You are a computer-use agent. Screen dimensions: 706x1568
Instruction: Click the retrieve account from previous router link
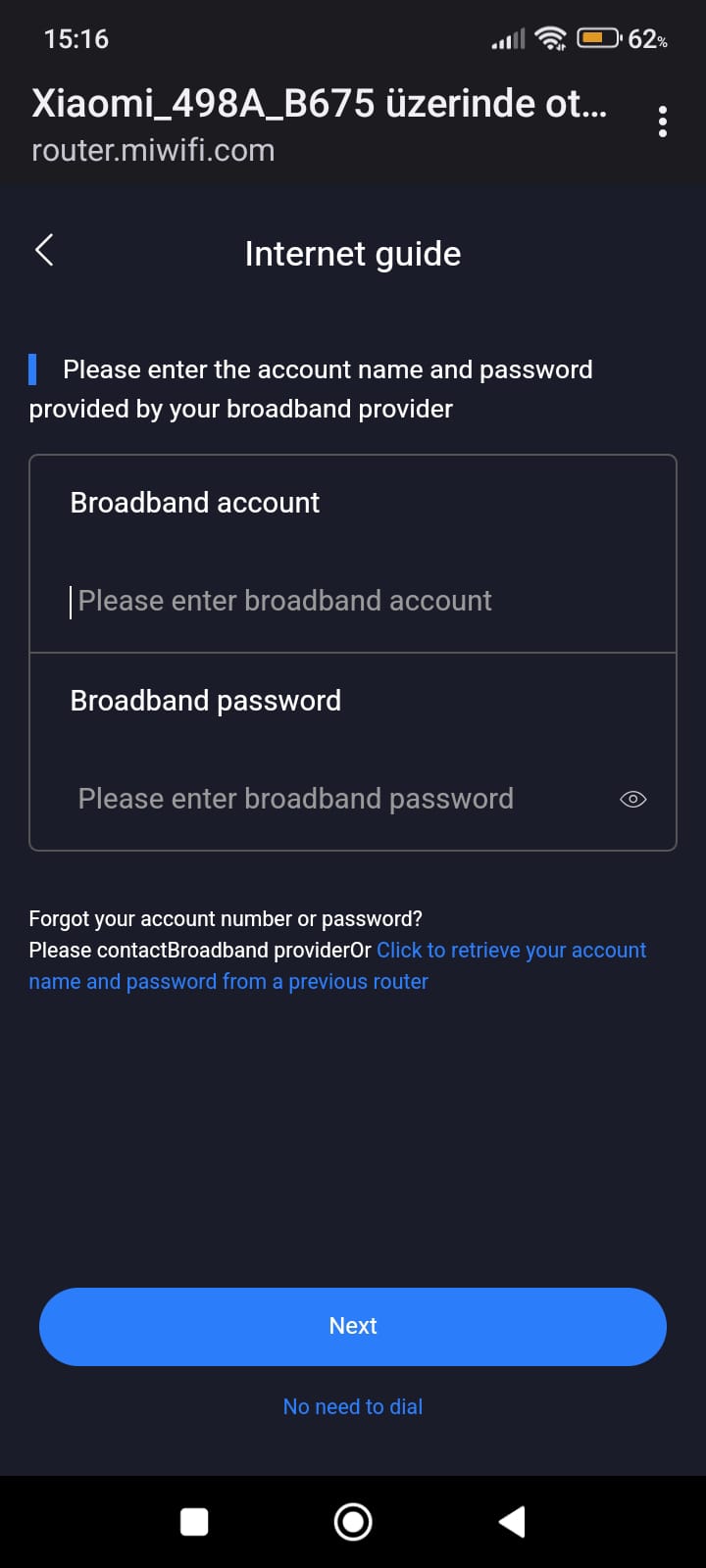pos(511,951)
